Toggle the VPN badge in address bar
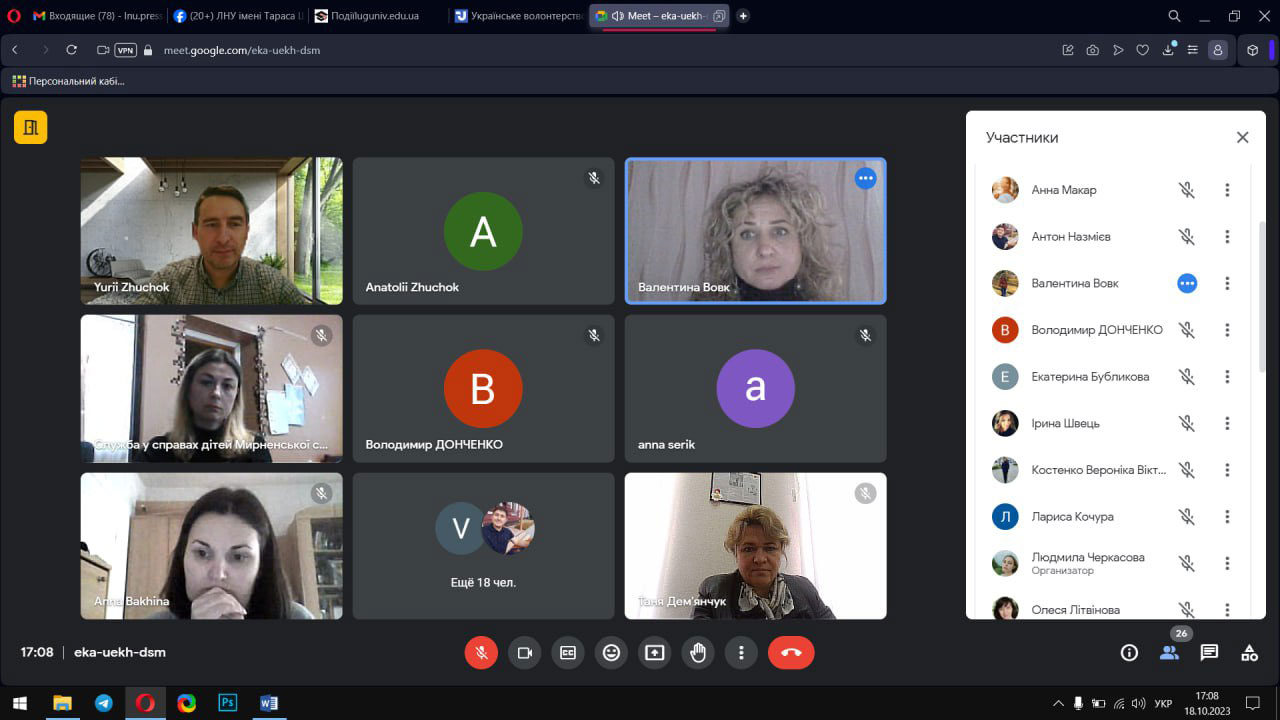 [125, 50]
